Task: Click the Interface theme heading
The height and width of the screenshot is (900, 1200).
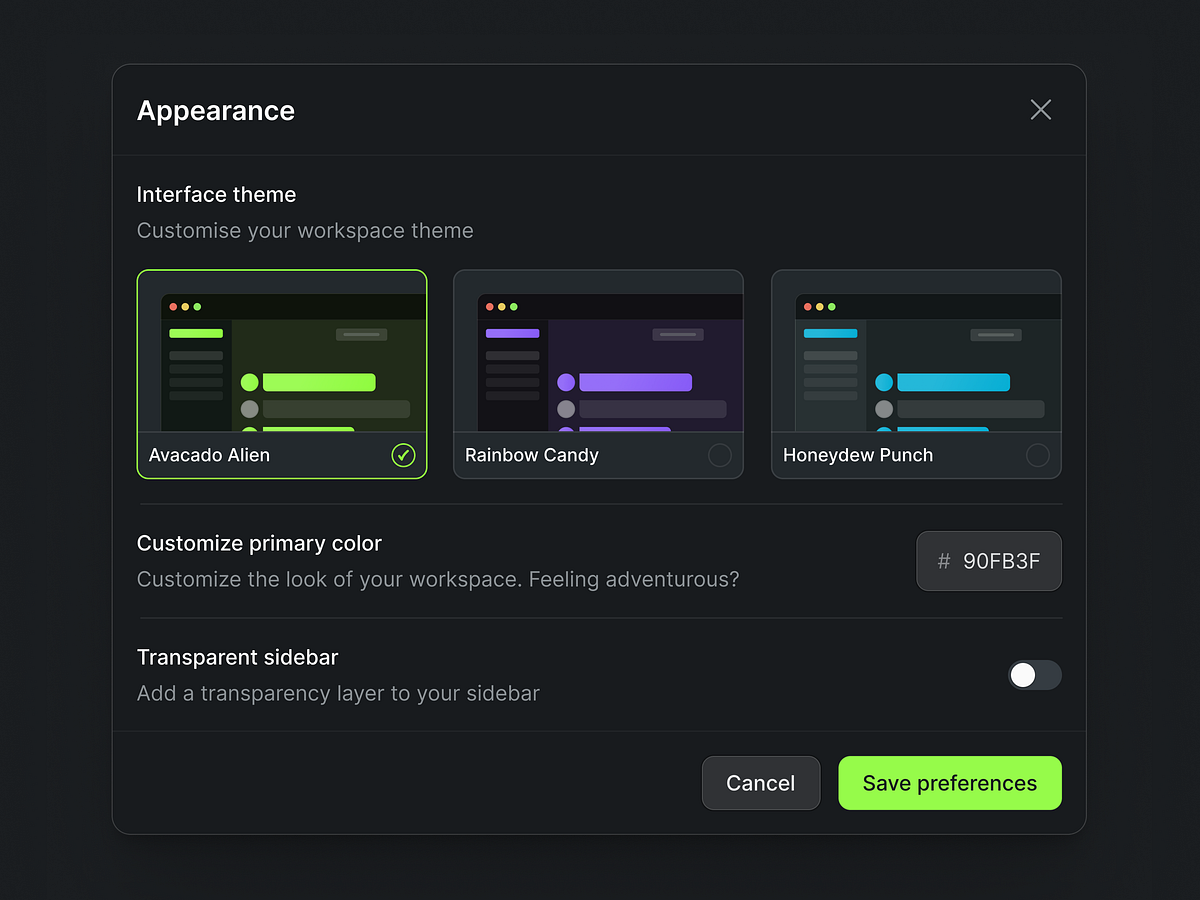Action: (216, 195)
